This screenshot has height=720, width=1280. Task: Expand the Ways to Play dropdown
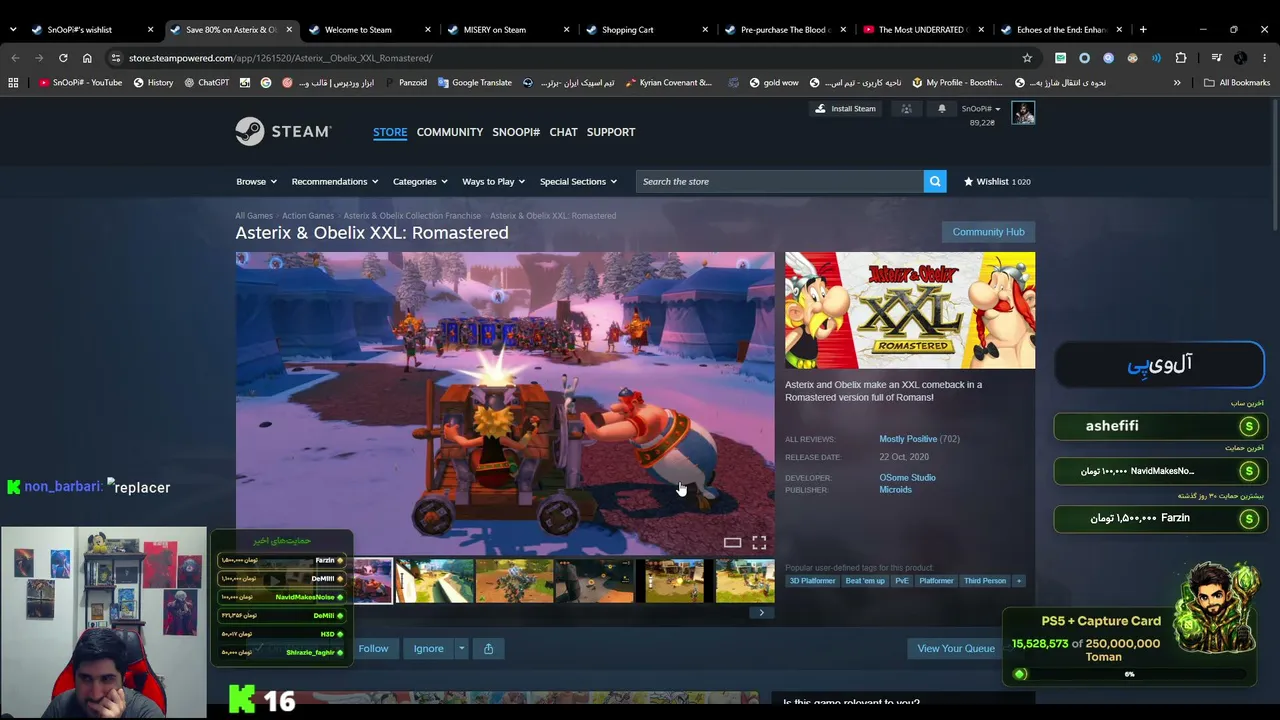[x=495, y=181]
